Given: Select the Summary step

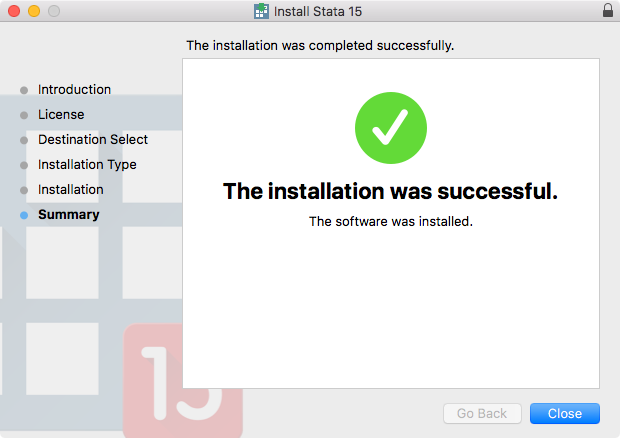Looking at the screenshot, I should (x=69, y=215).
